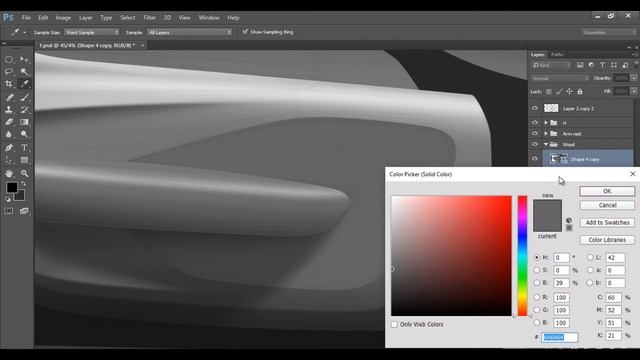Expand the Arm rest layer group
The width and height of the screenshot is (640, 360).
546,133
